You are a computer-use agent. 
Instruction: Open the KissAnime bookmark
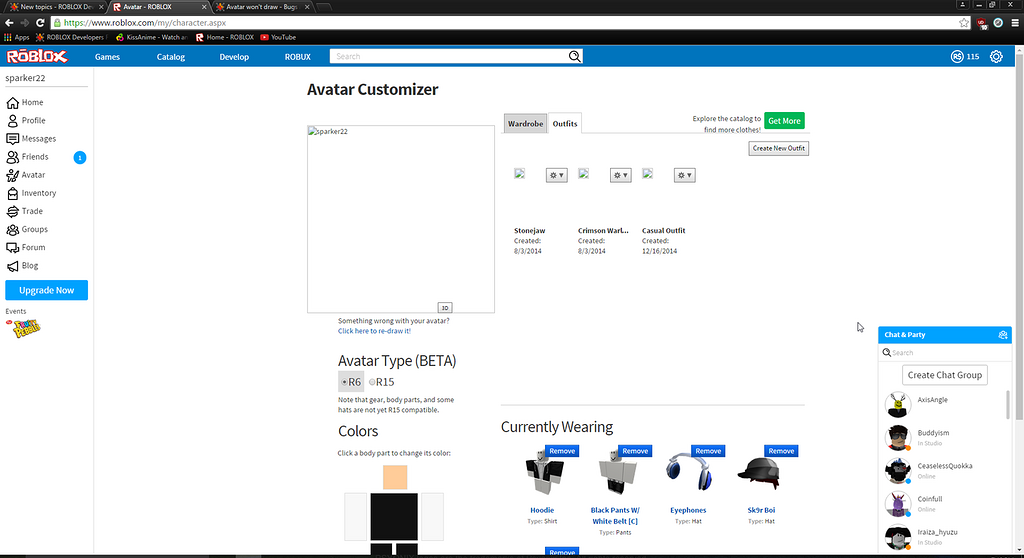(152, 37)
